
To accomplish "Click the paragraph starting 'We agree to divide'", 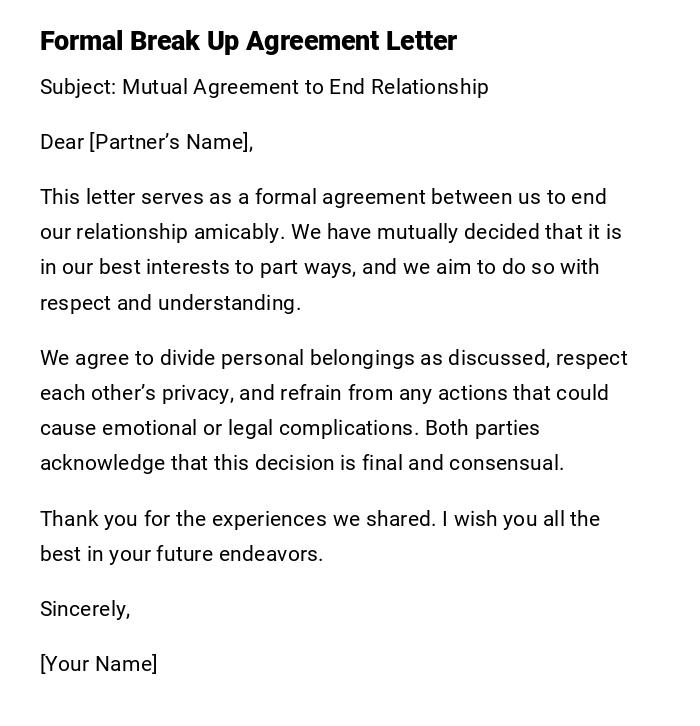I will pyautogui.click(x=333, y=410).
